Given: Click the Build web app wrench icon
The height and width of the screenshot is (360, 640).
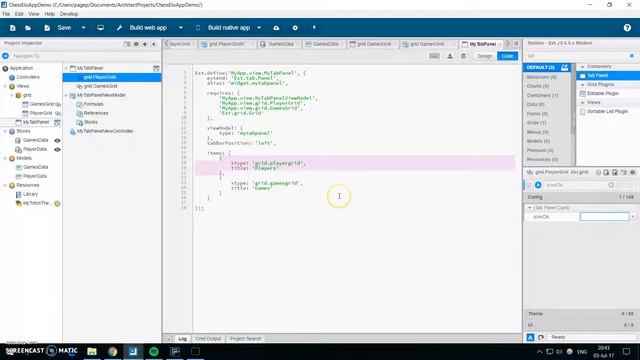Looking at the screenshot, I should [119, 28].
